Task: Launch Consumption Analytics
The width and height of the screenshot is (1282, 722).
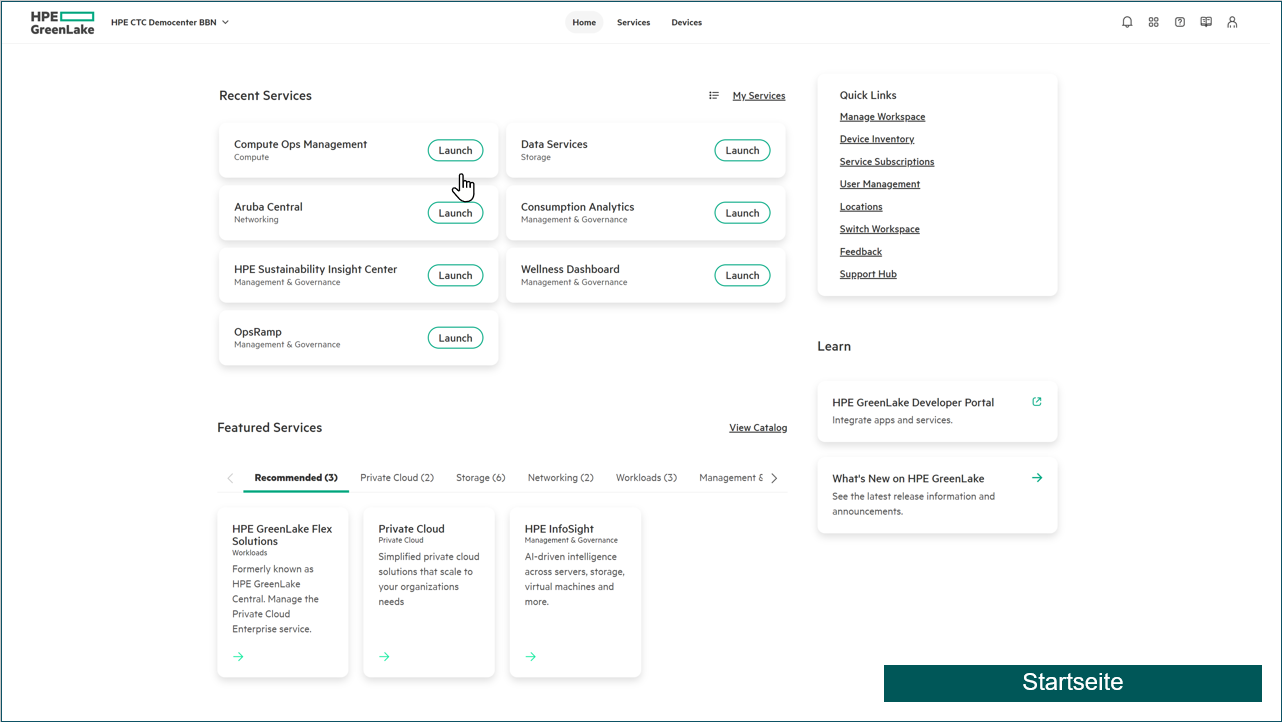Action: 742,213
